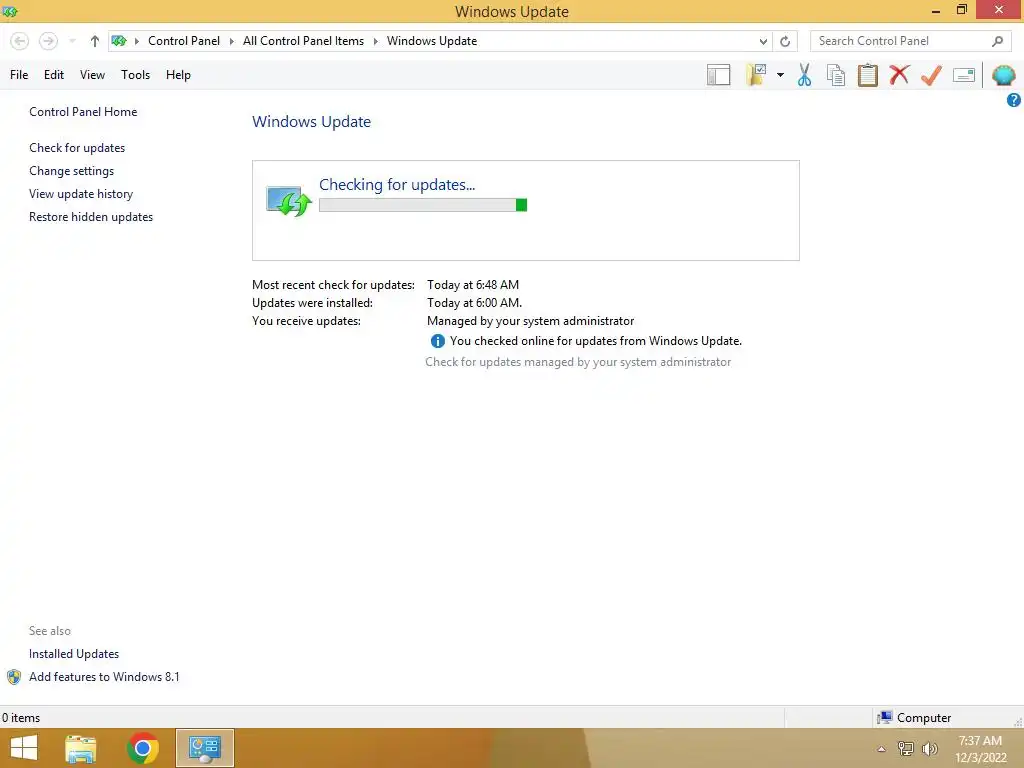This screenshot has width=1024, height=768.
Task: Refresh the Windows Update page
Action: (x=785, y=41)
